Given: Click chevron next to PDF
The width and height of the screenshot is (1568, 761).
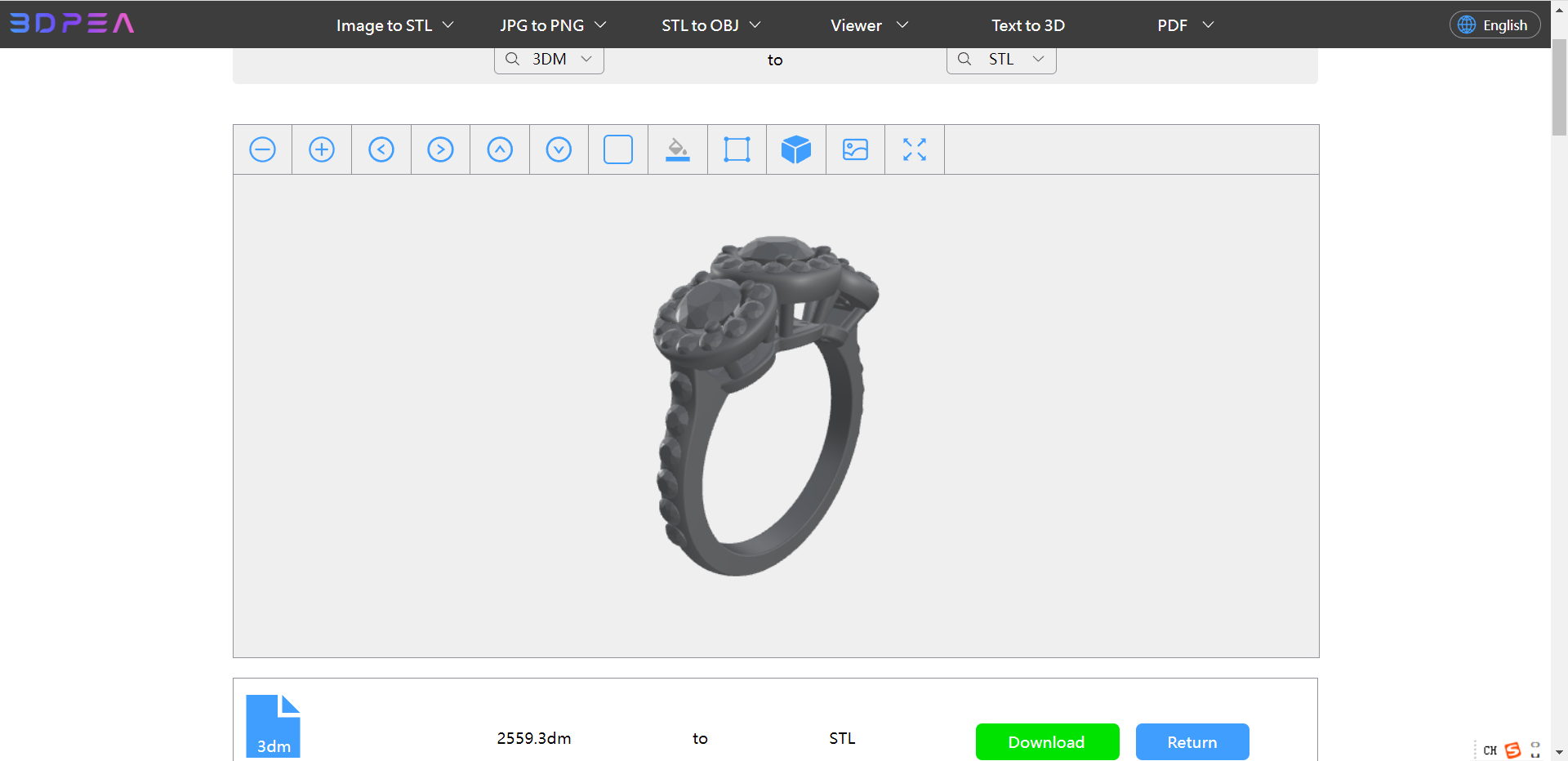Looking at the screenshot, I should click(x=1208, y=25).
